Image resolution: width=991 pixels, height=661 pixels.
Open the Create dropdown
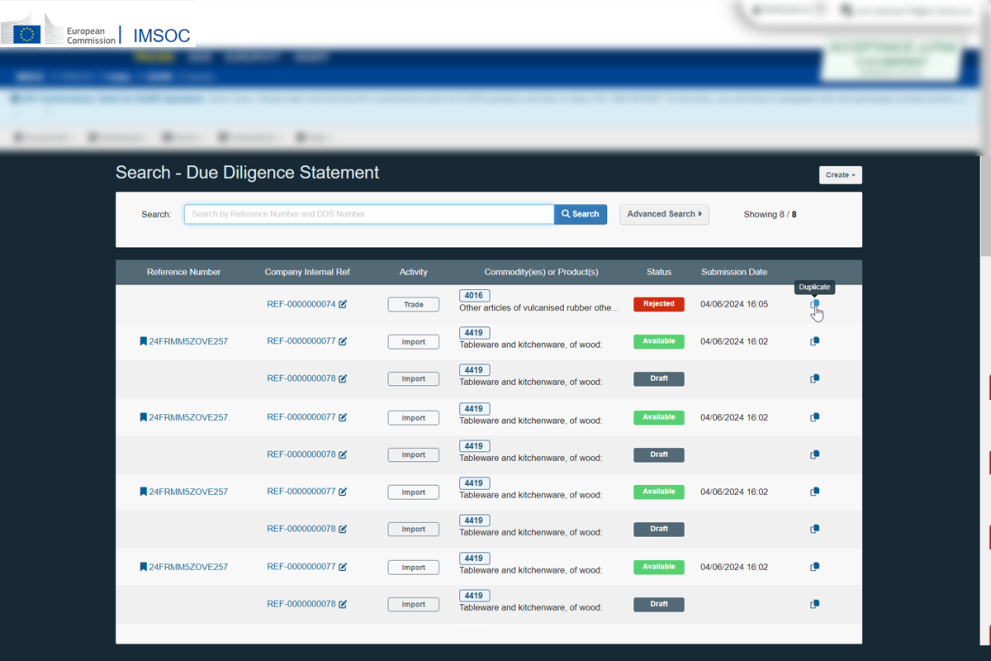pyautogui.click(x=840, y=175)
